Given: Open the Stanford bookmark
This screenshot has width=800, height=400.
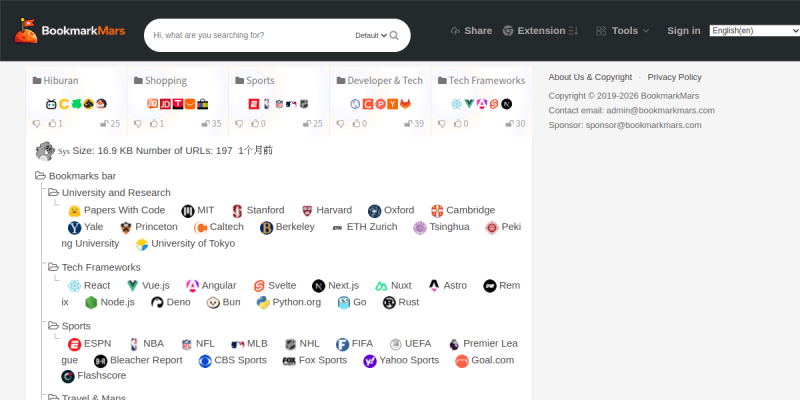Looking at the screenshot, I should pyautogui.click(x=258, y=210).
